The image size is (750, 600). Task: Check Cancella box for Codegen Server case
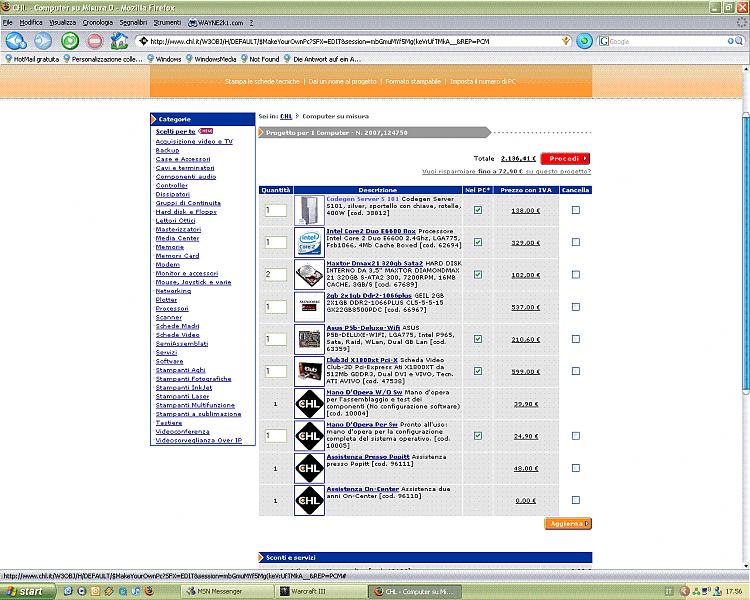[x=576, y=210]
